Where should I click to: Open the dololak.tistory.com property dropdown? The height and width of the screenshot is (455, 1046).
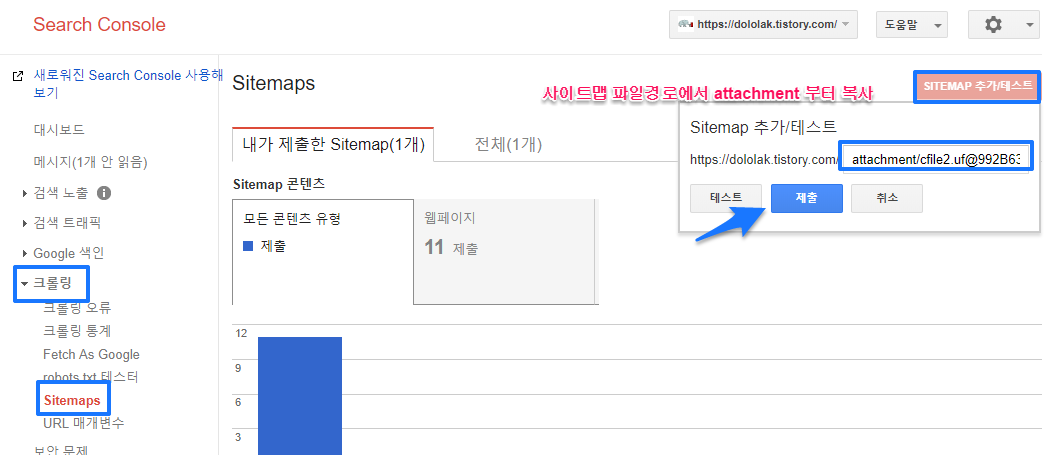(x=763, y=25)
